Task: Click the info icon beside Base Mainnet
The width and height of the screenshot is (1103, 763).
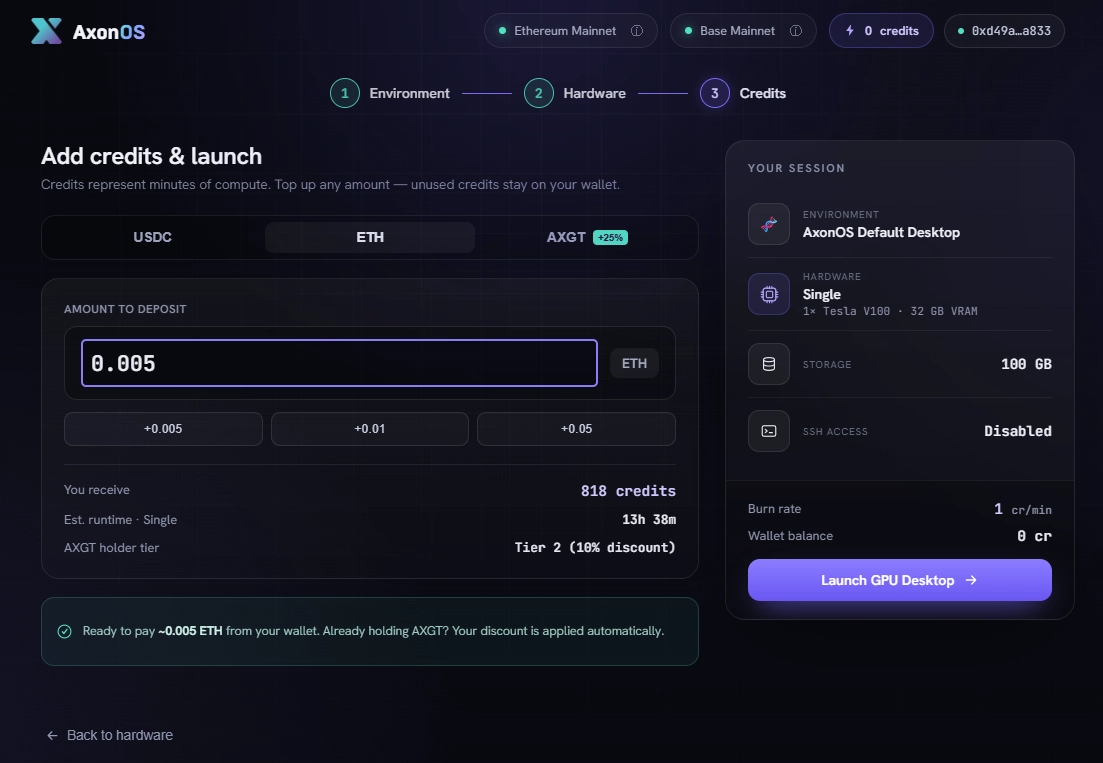Action: coord(796,31)
